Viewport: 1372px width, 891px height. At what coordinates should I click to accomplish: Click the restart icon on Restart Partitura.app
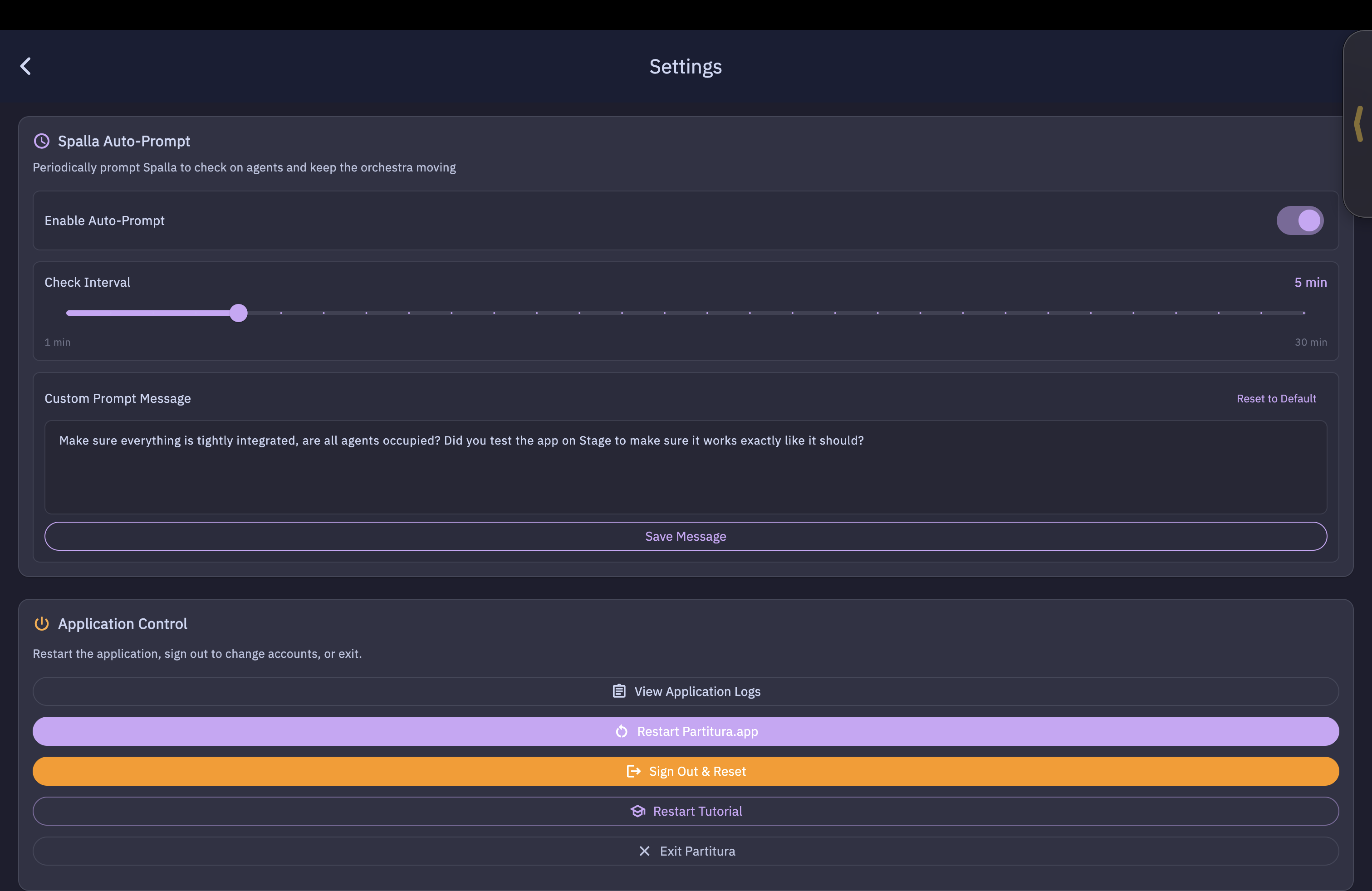pos(622,731)
